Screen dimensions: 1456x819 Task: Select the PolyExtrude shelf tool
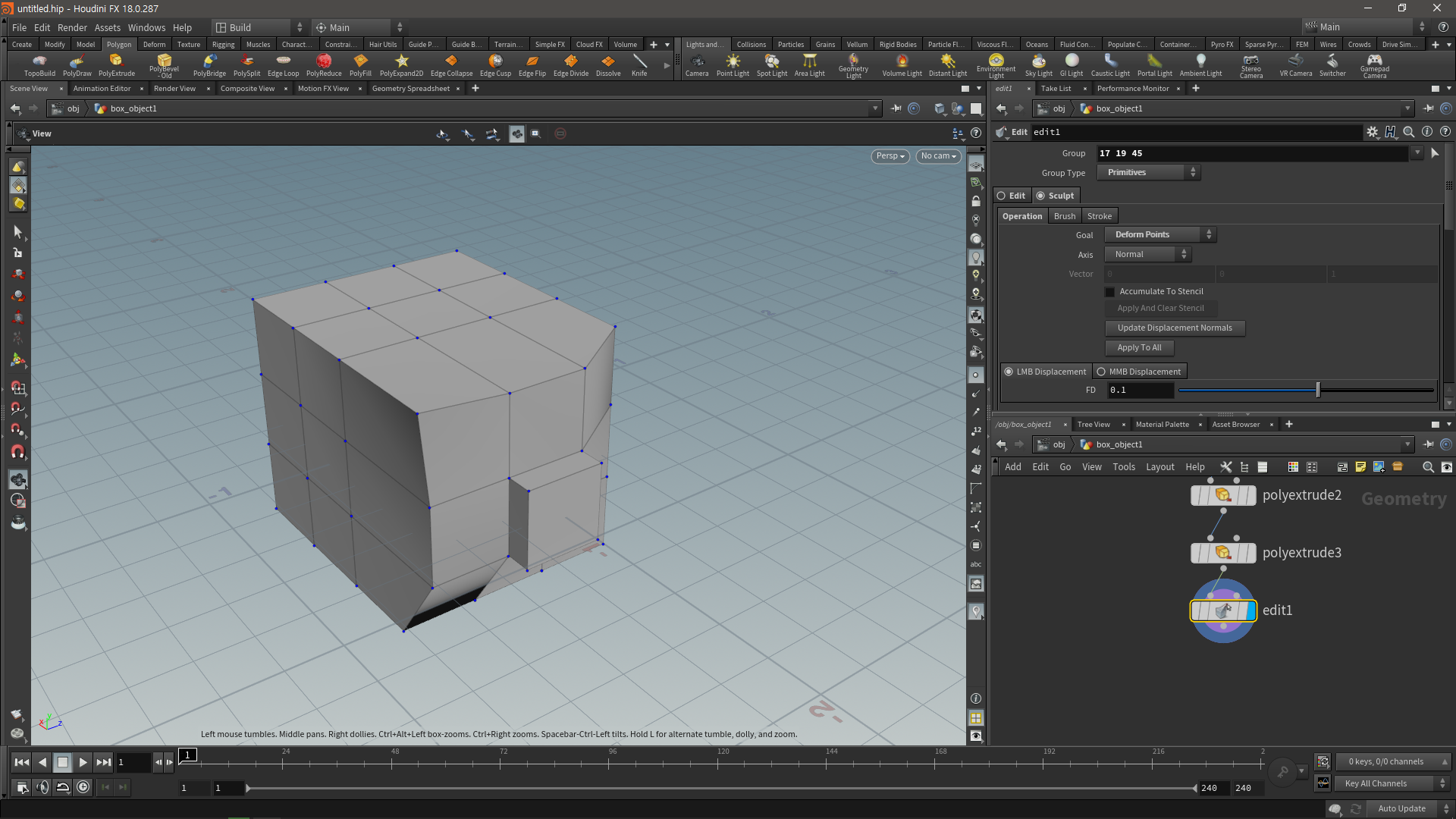tap(116, 64)
